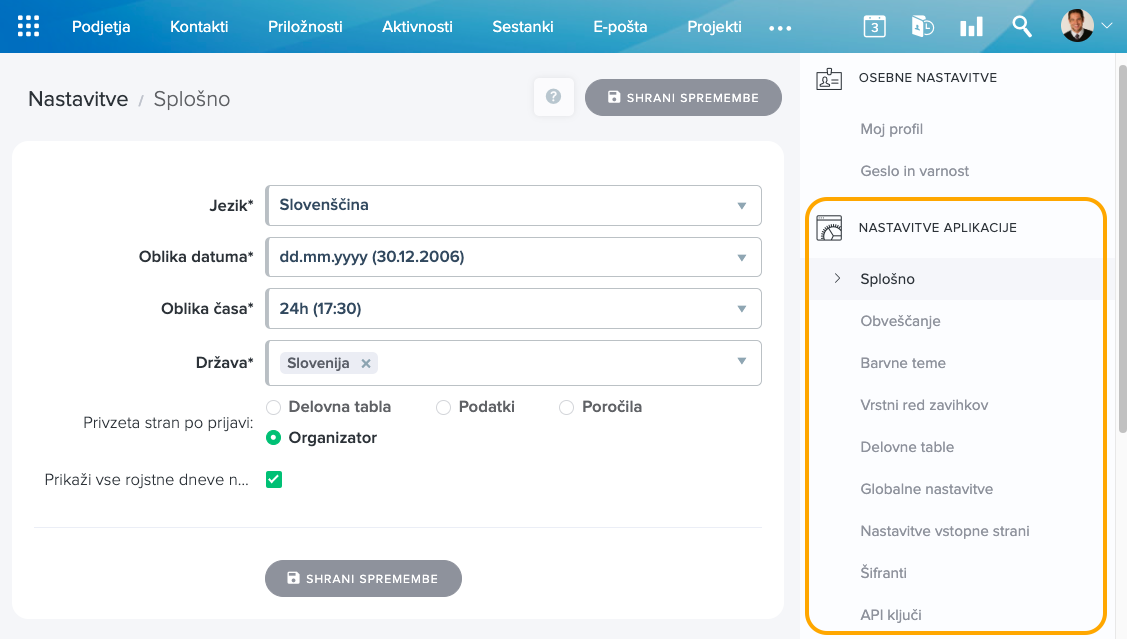Remove the Slovenija country tag
This screenshot has width=1127, height=639.
pyautogui.click(x=366, y=364)
